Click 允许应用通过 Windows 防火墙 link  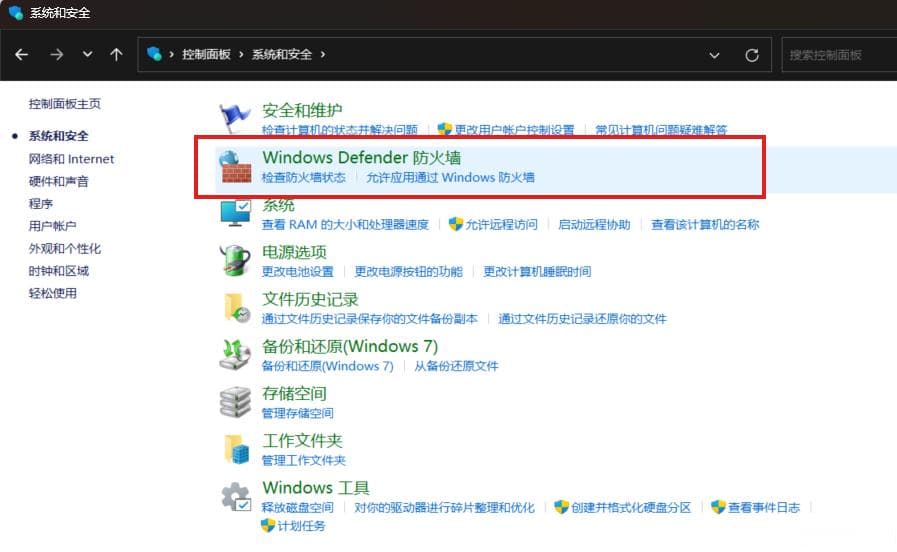pyautogui.click(x=450, y=177)
